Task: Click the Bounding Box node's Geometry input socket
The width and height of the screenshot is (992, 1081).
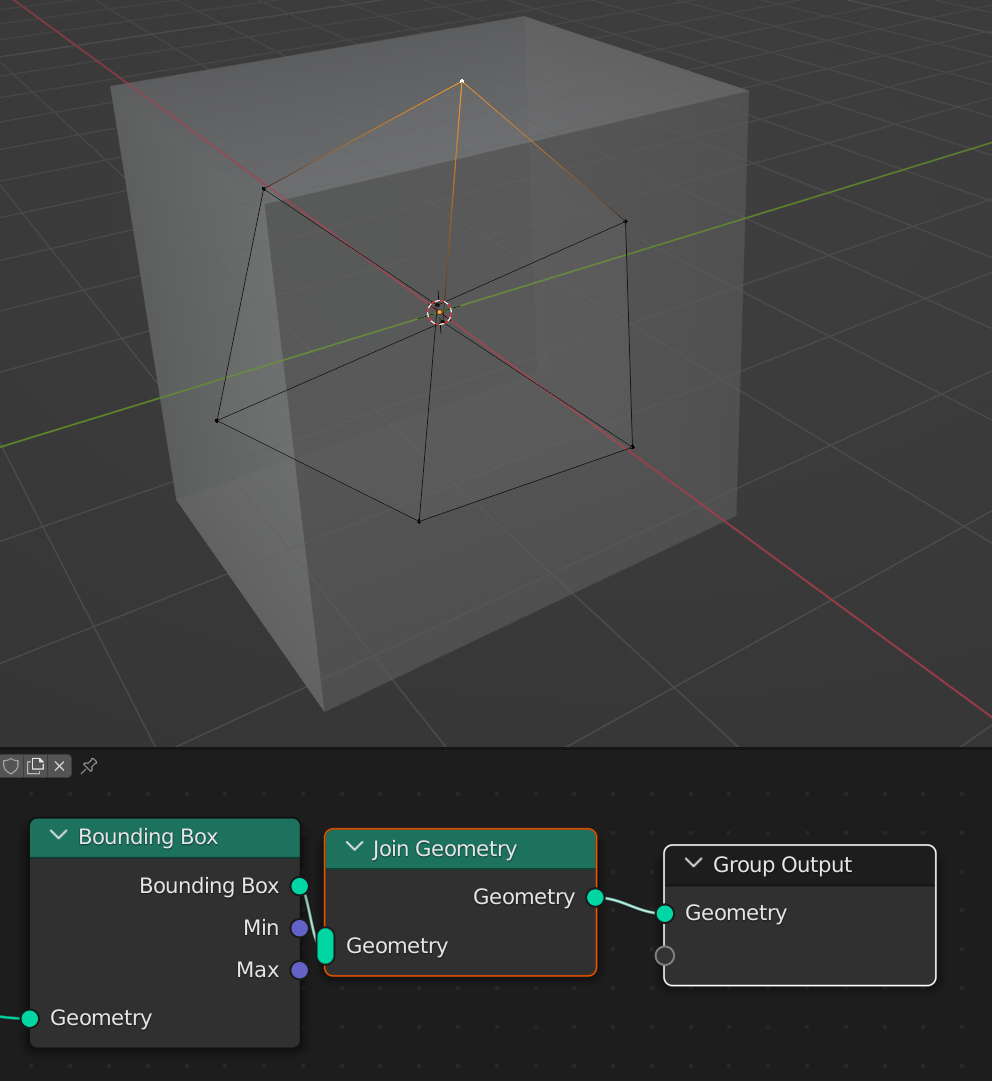Action: click(x=30, y=1018)
